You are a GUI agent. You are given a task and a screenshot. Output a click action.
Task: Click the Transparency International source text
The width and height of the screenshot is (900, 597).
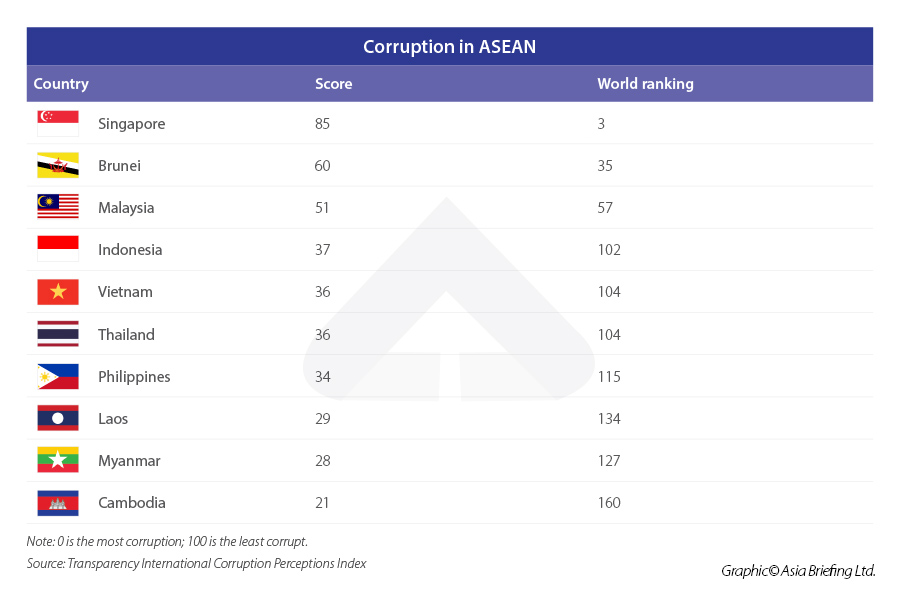click(196, 564)
